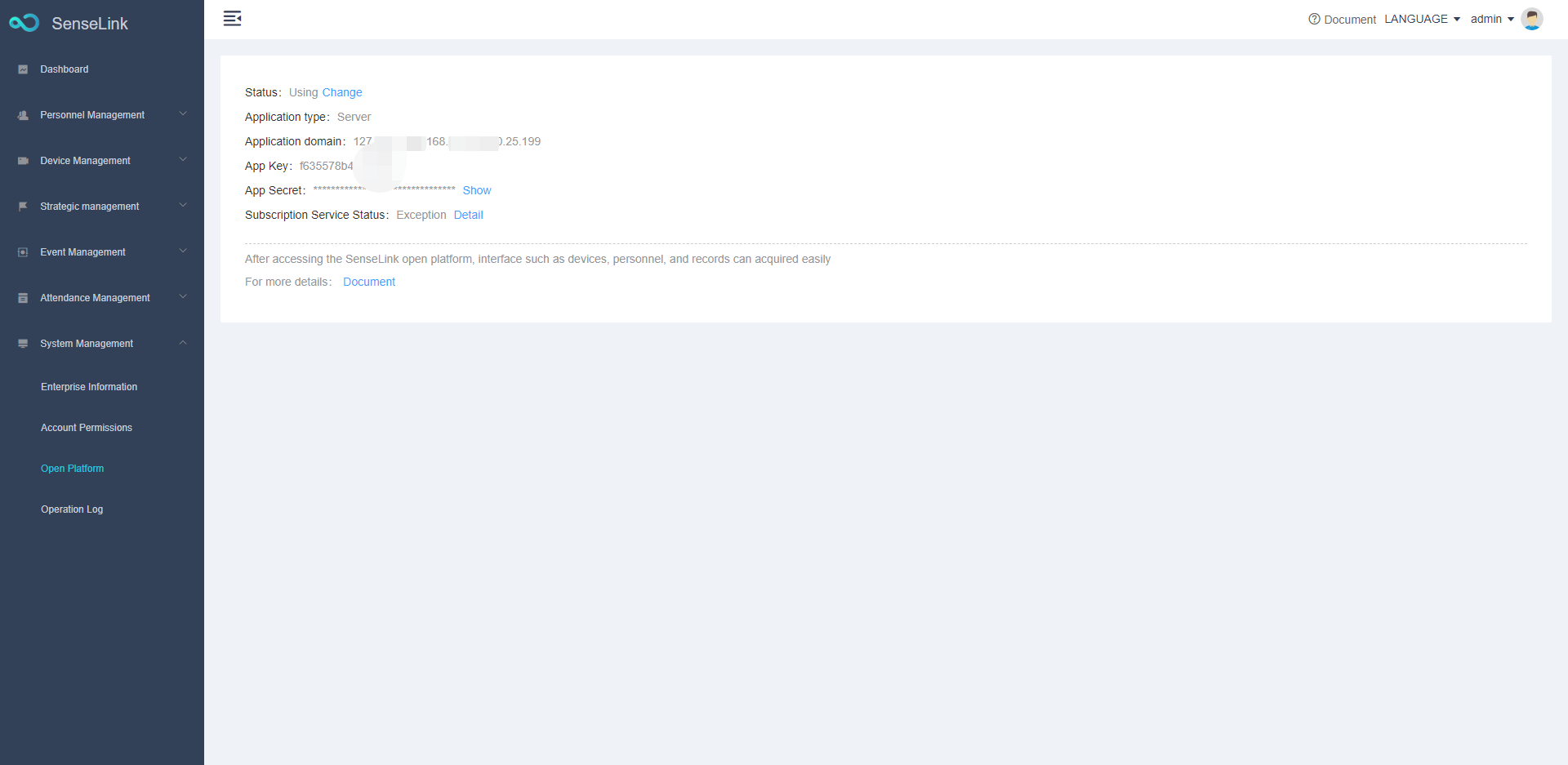Image resolution: width=1568 pixels, height=765 pixels.
Task: Expand the Personnel Management chevron
Action: click(x=183, y=114)
